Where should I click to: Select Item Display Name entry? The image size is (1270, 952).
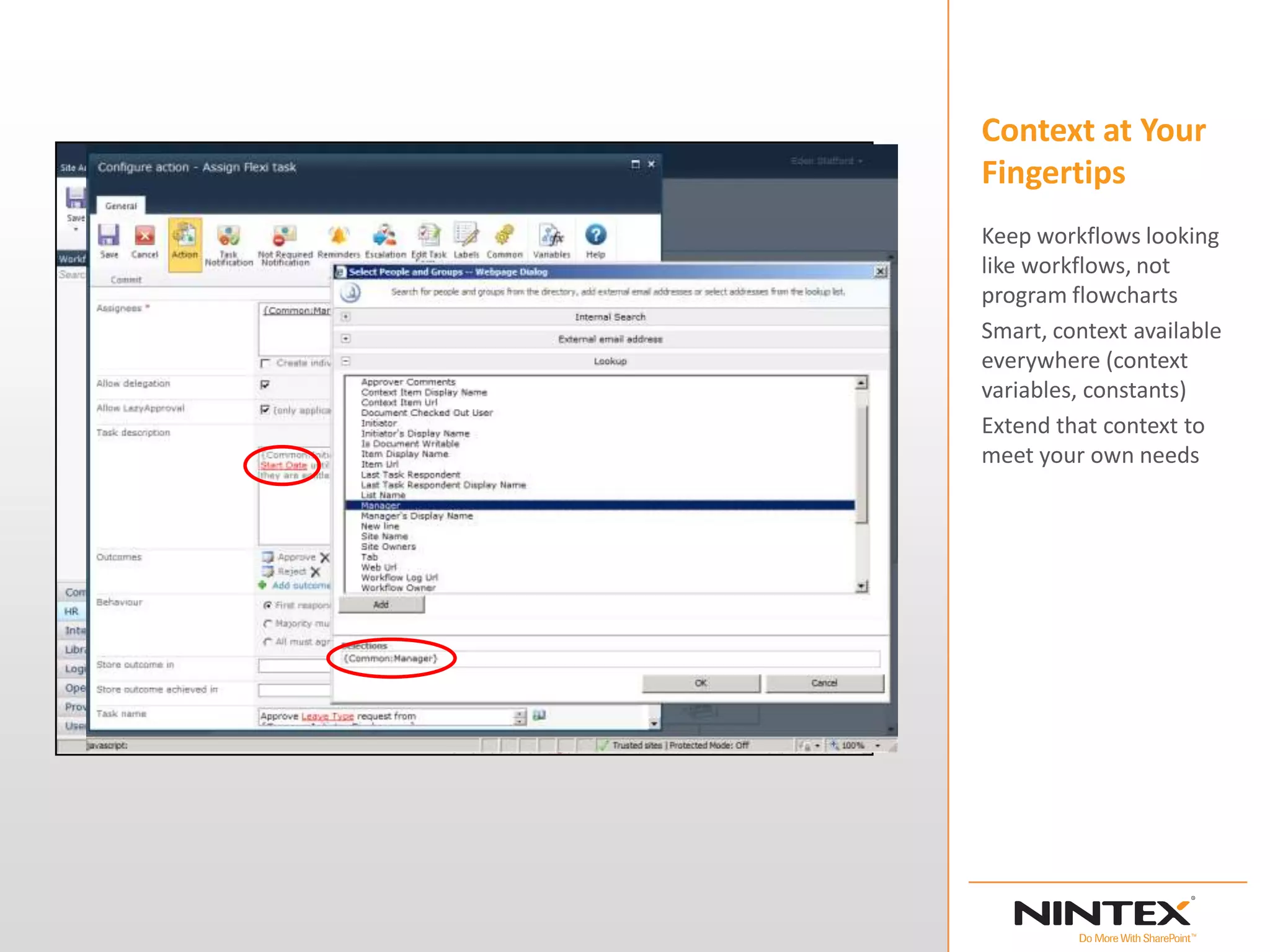(x=404, y=454)
